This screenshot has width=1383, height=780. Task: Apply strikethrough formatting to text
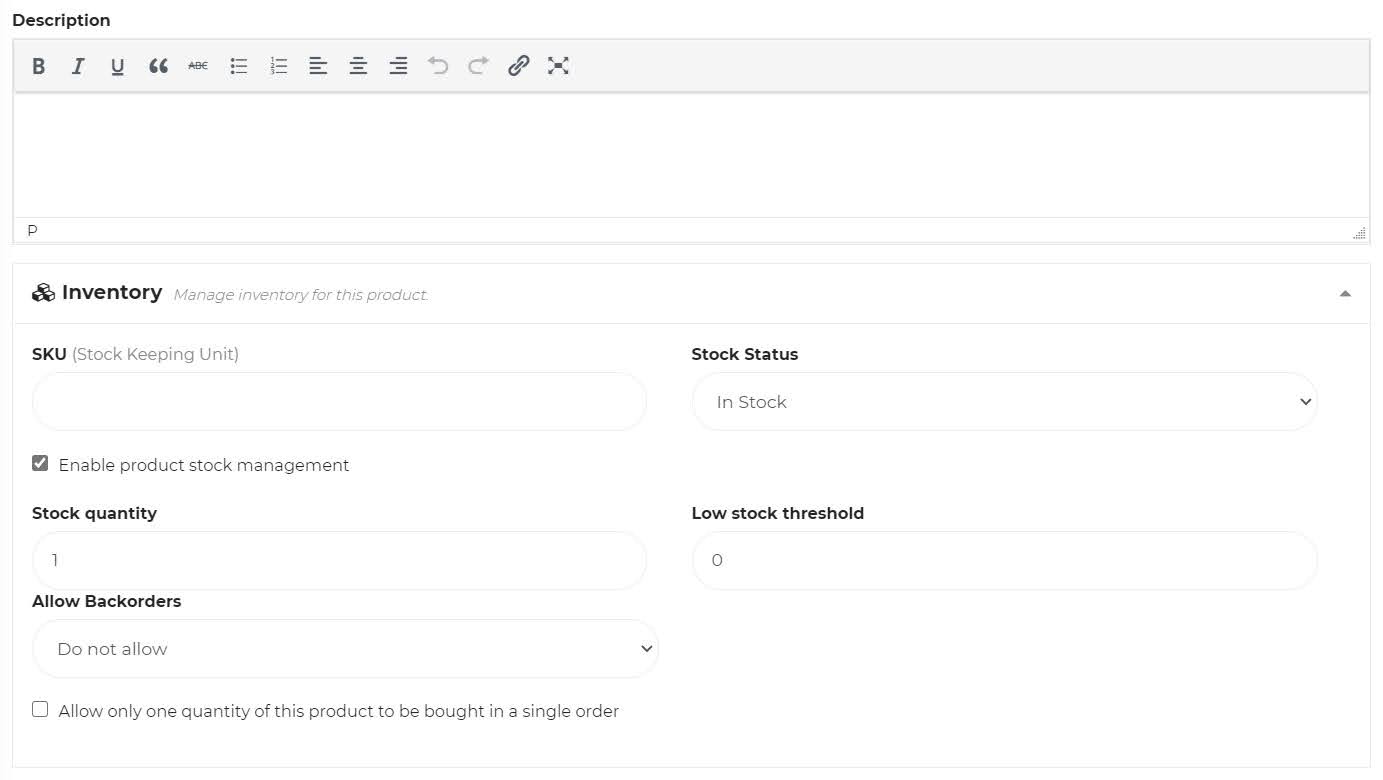point(198,66)
